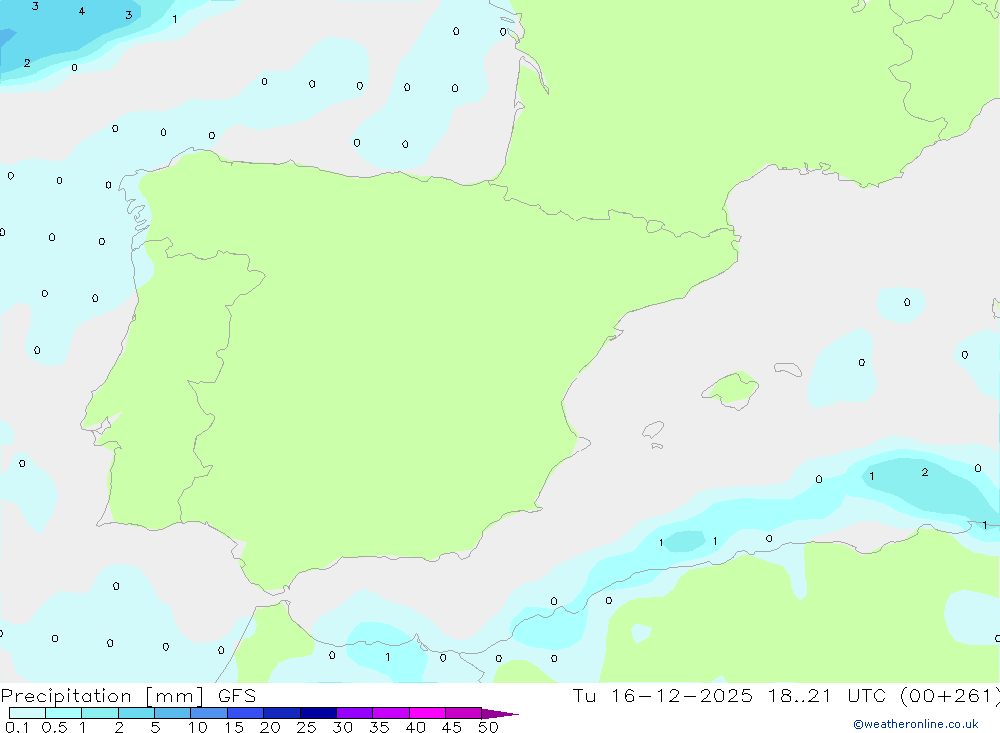Screen dimensions: 1000x733
Task: Select the 25–30 mm navy legend swatch
Action: pyautogui.click(x=318, y=713)
